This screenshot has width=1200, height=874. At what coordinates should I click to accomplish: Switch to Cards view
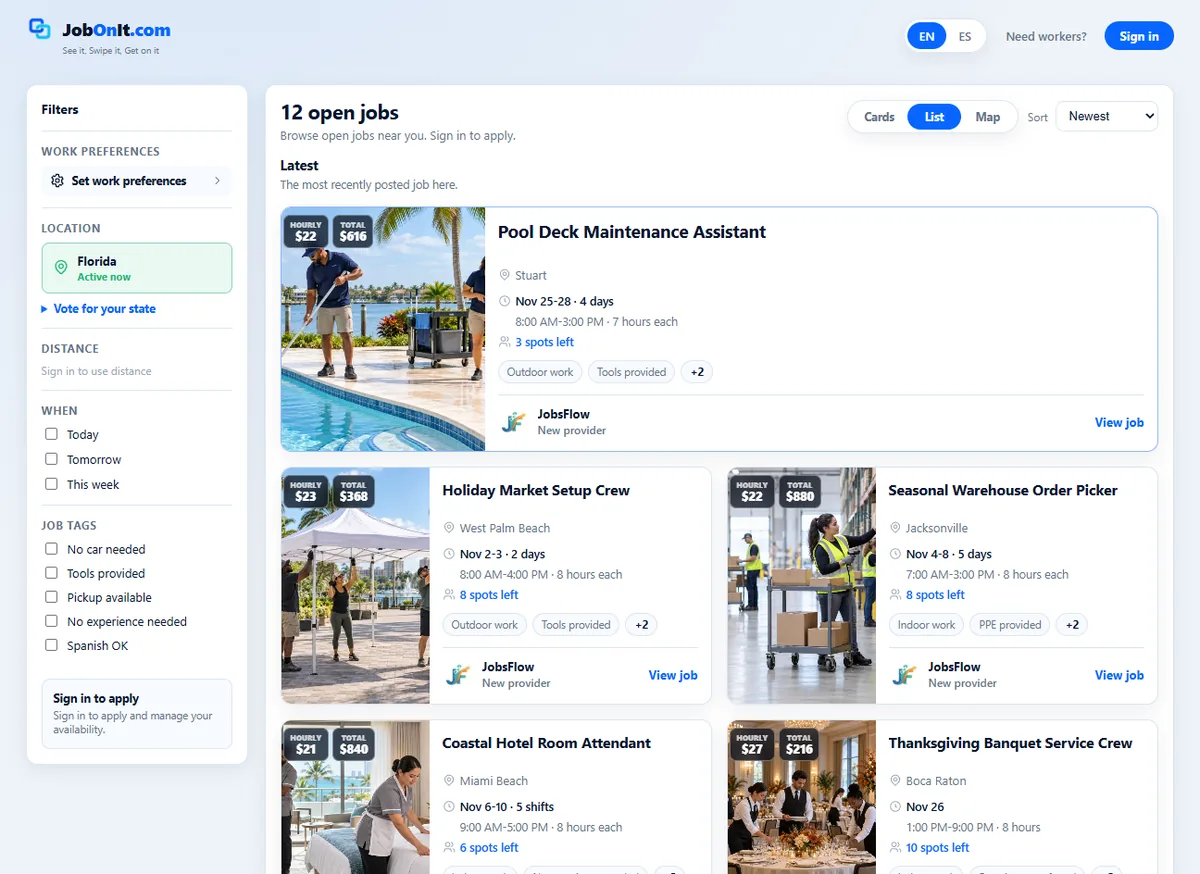click(x=879, y=117)
